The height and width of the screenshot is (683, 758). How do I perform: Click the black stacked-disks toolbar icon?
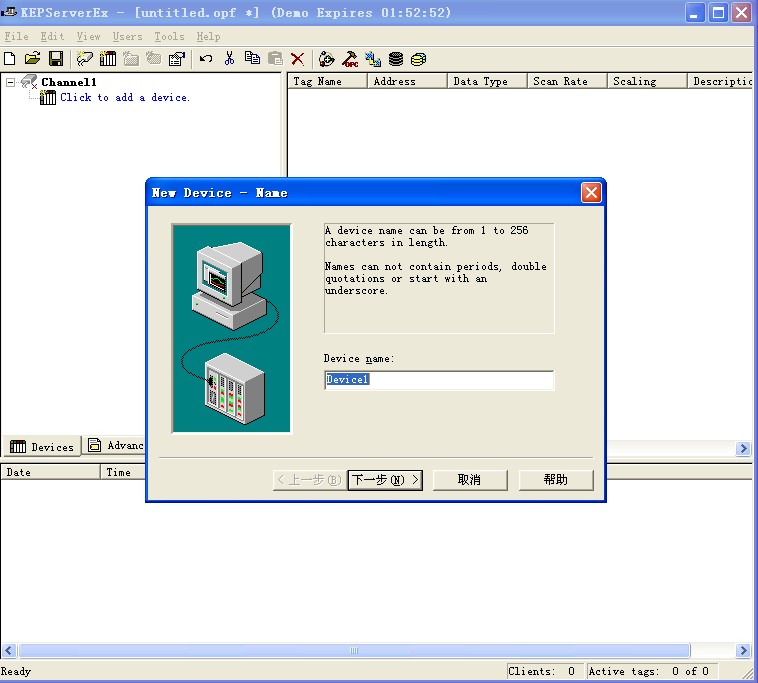click(396, 59)
